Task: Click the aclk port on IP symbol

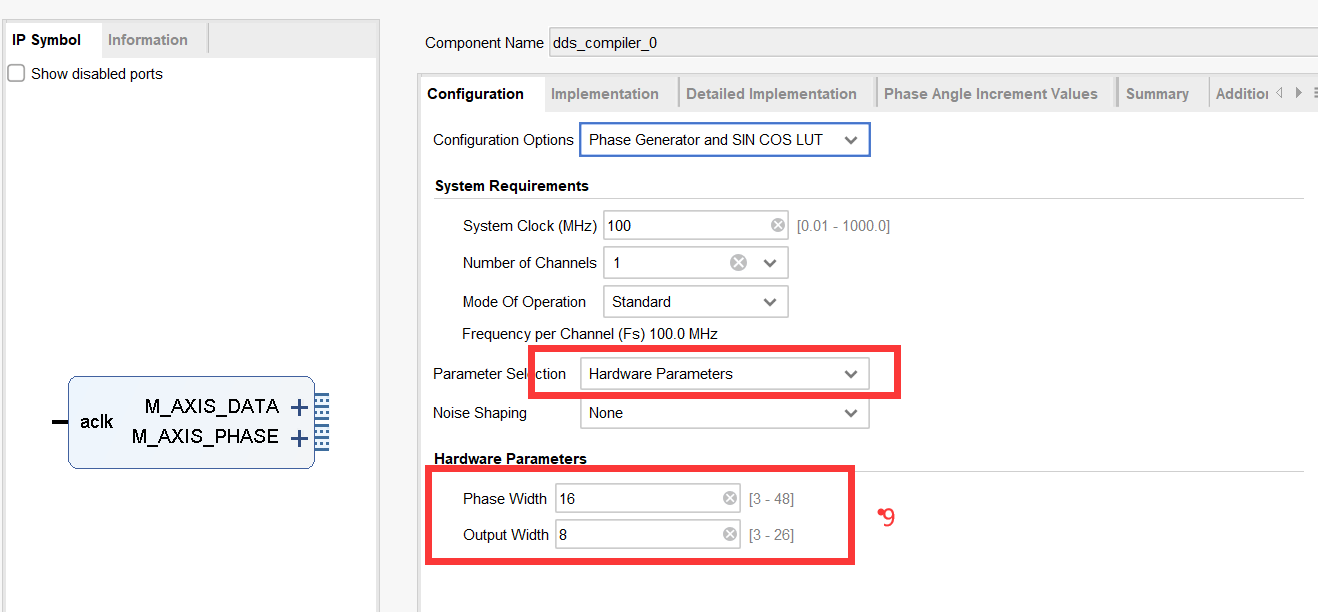Action: click(x=96, y=422)
